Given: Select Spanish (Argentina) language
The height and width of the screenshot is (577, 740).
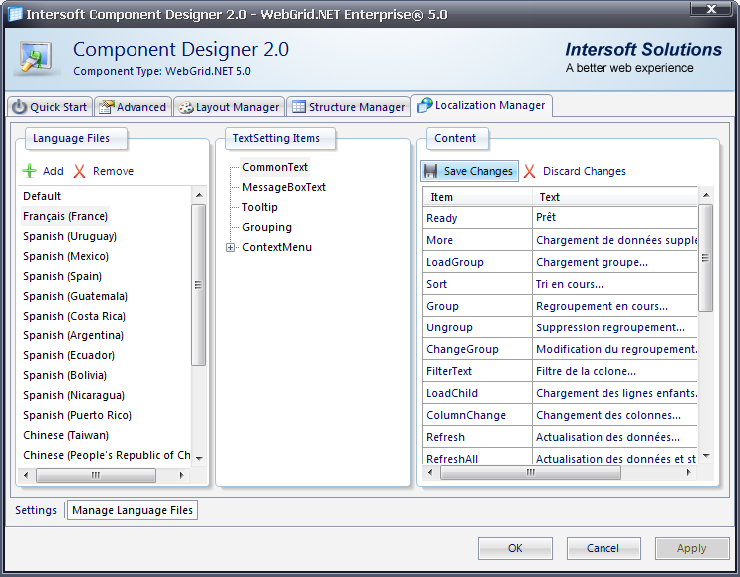Looking at the screenshot, I should pyautogui.click(x=73, y=335).
